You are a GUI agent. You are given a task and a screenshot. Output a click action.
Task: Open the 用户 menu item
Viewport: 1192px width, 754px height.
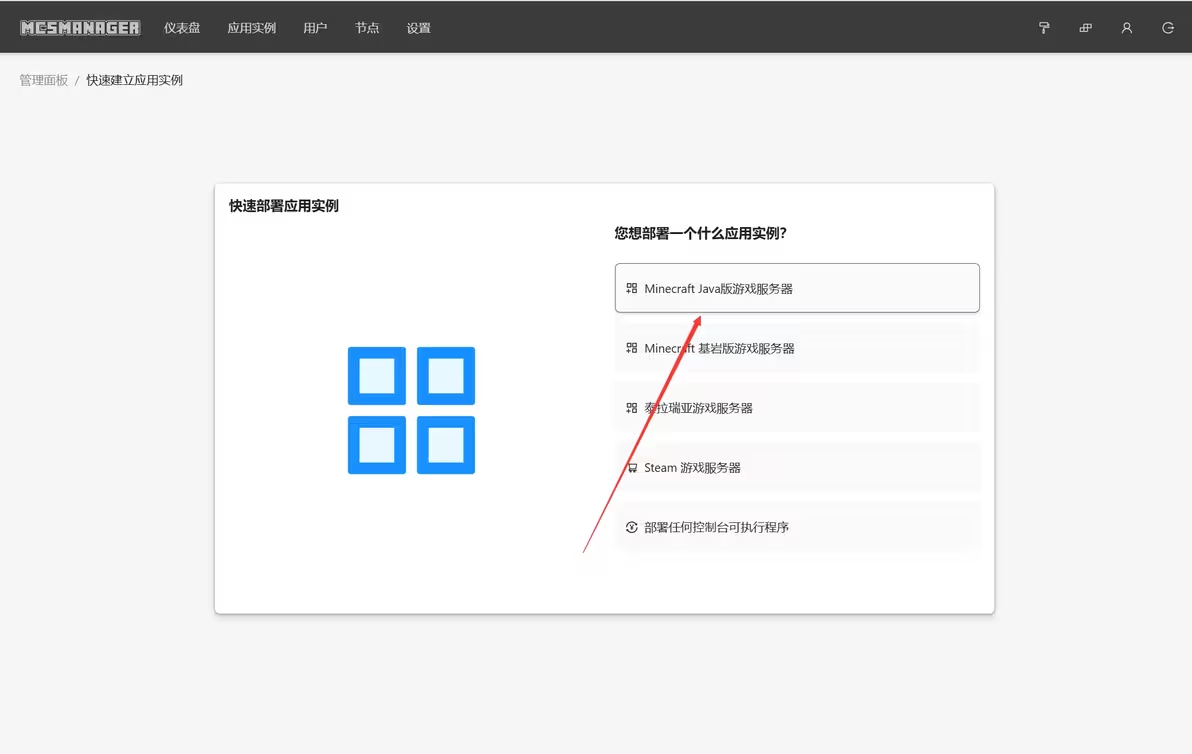click(x=315, y=28)
